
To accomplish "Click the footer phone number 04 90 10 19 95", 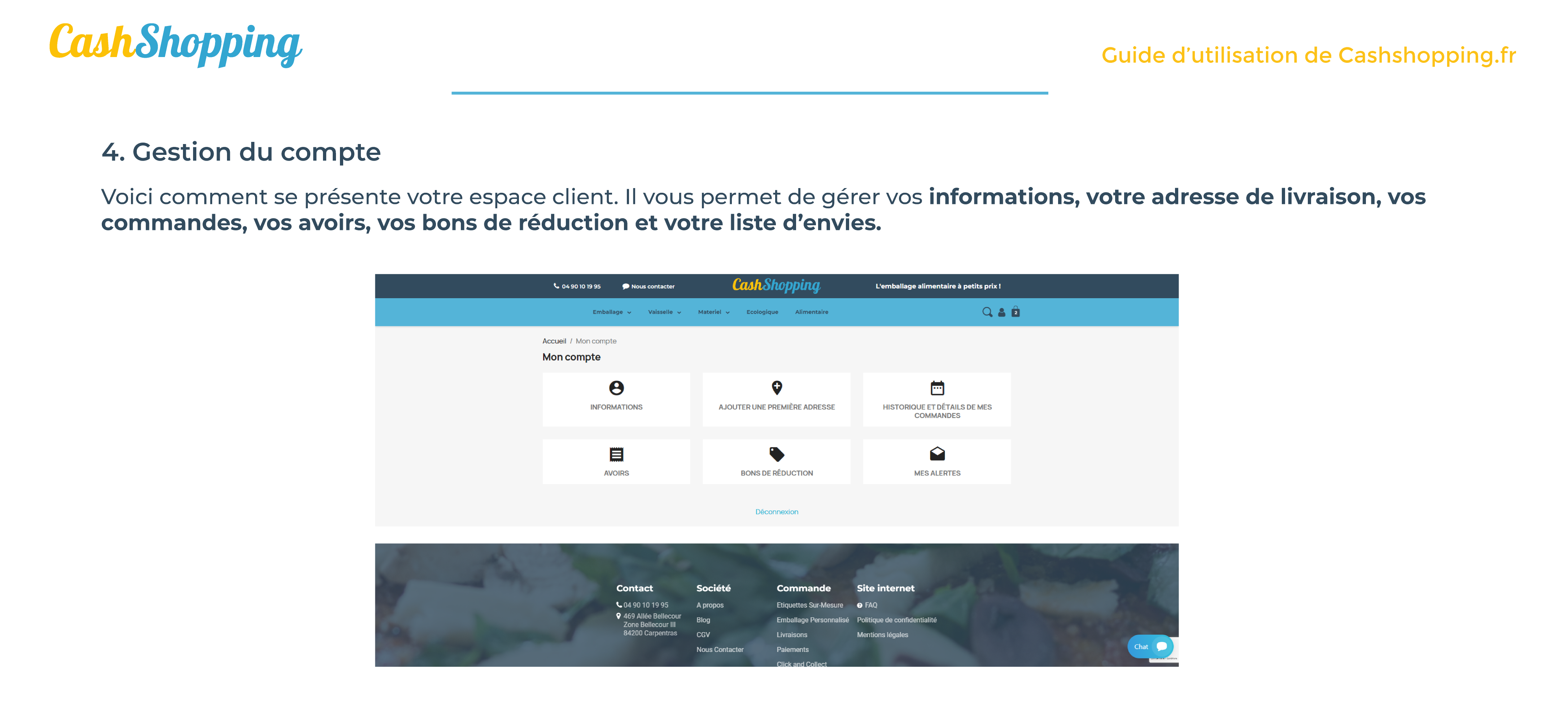I will pyautogui.click(x=646, y=605).
